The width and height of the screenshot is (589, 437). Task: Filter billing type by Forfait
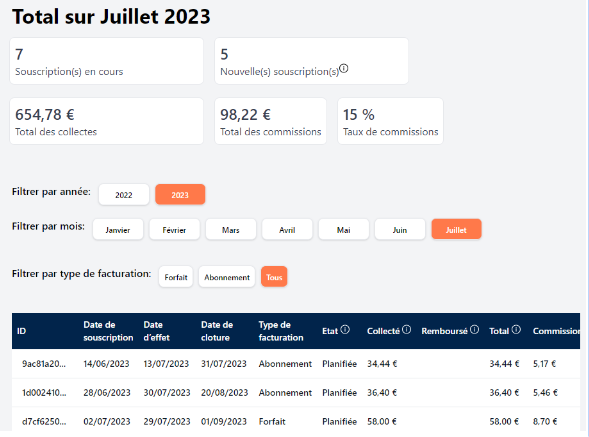point(176,277)
